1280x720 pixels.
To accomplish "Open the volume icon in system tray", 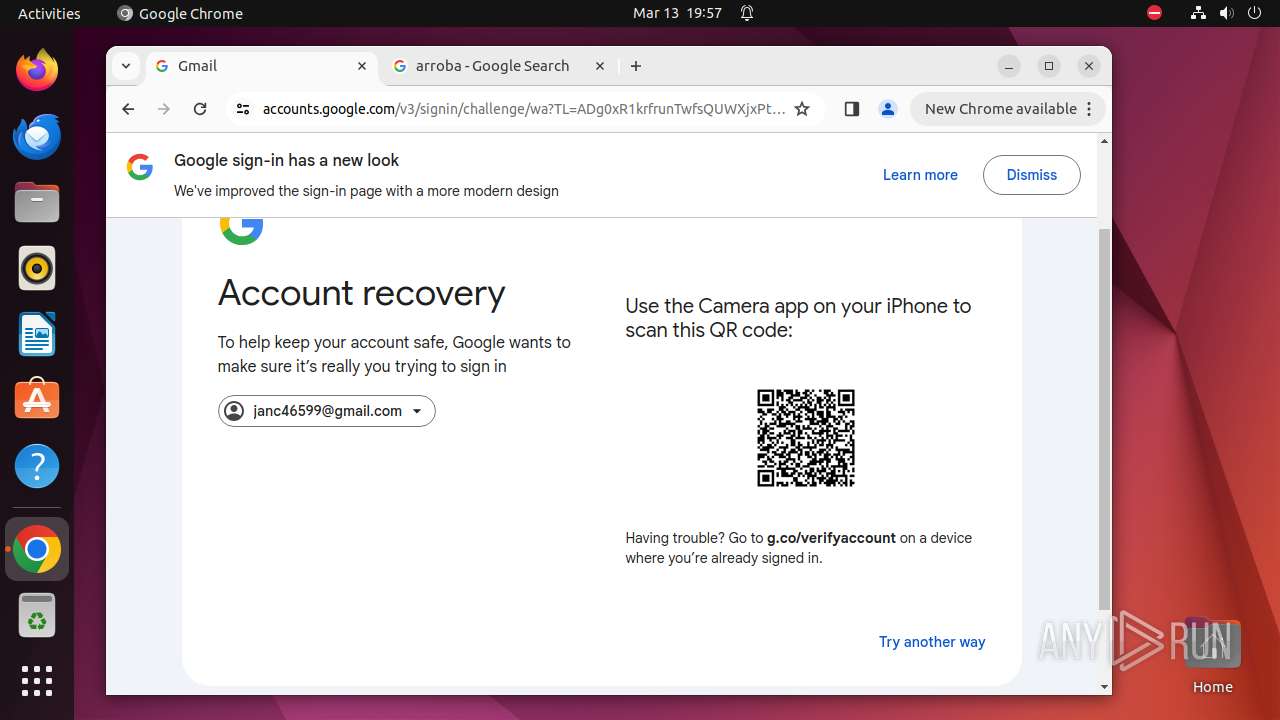I will tap(1226, 13).
